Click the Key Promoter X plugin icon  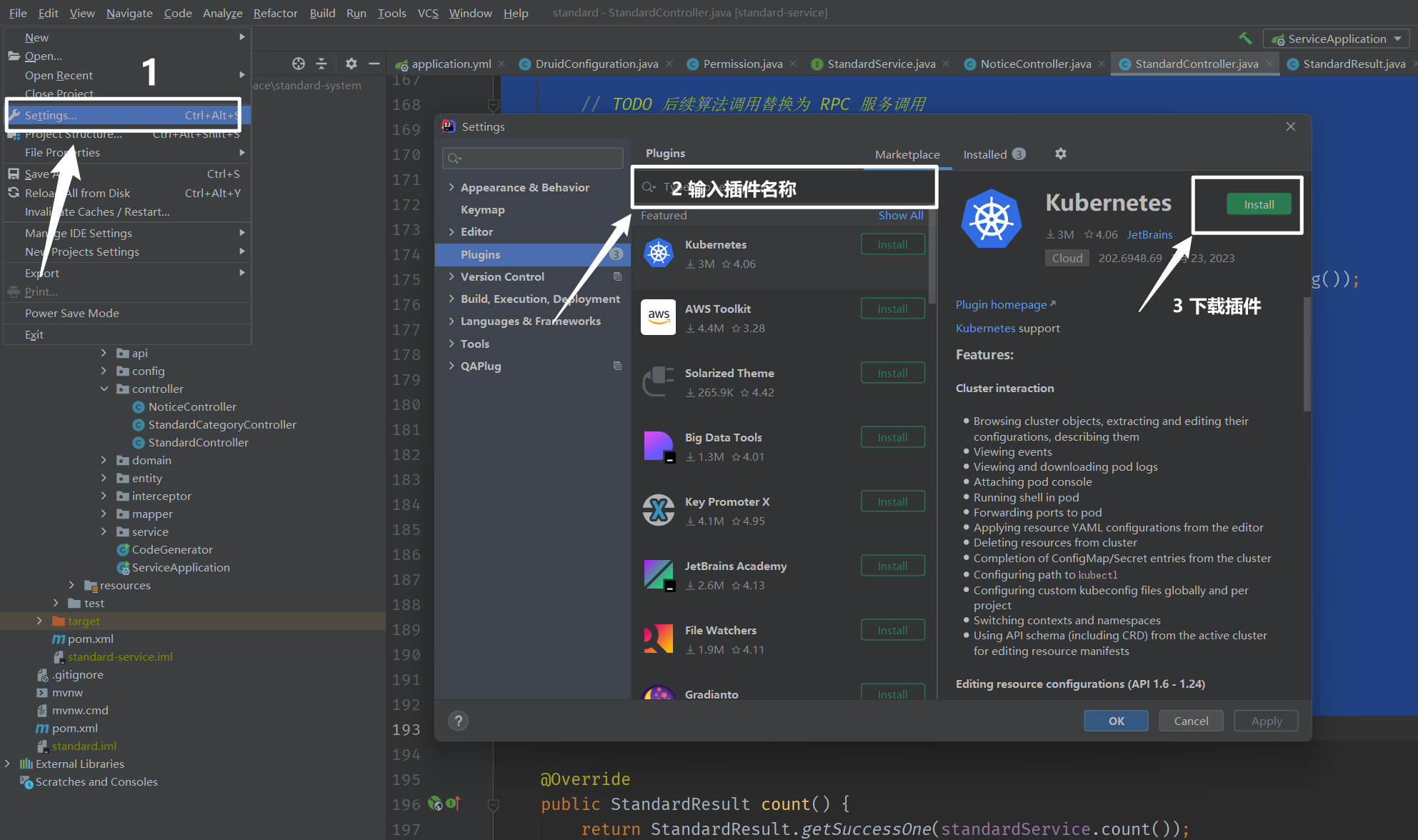tap(659, 510)
